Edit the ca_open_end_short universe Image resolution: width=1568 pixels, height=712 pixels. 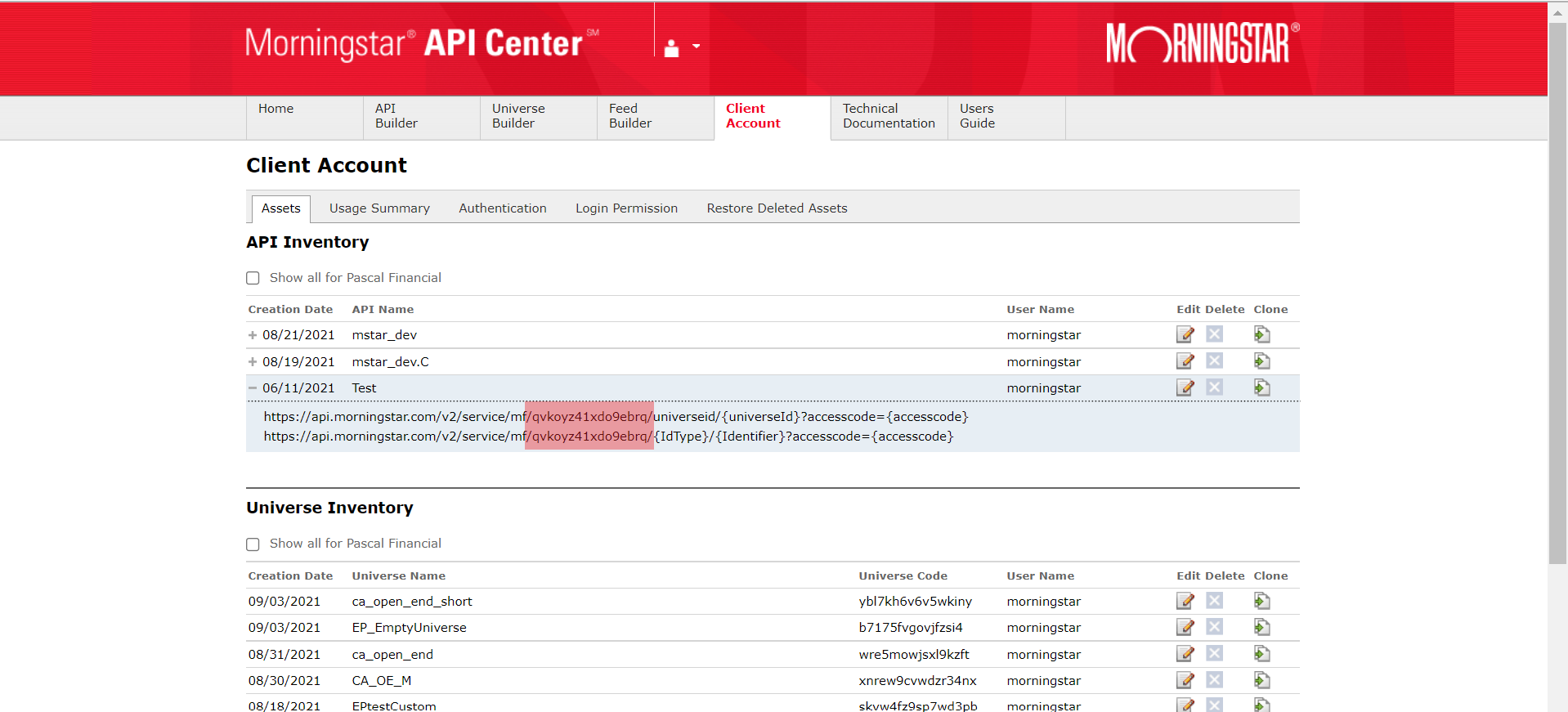tap(1185, 601)
